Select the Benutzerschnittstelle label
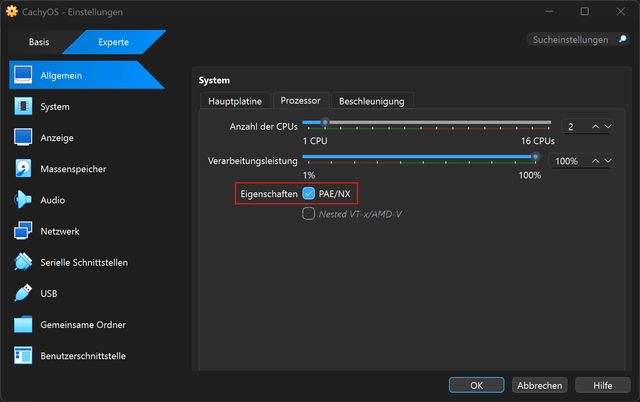The height and width of the screenshot is (402, 640). [83, 356]
